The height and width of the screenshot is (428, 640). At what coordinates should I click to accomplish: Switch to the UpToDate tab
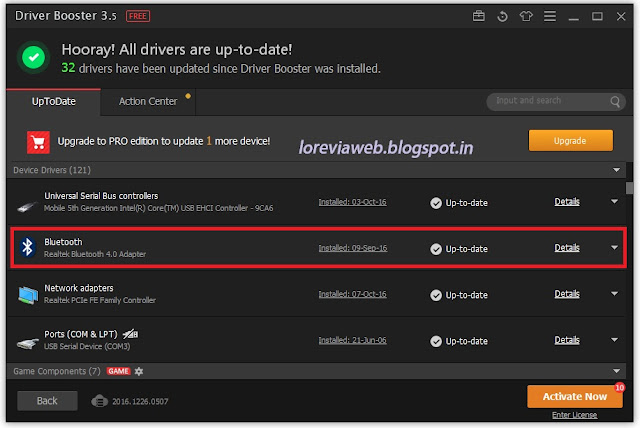pos(53,102)
